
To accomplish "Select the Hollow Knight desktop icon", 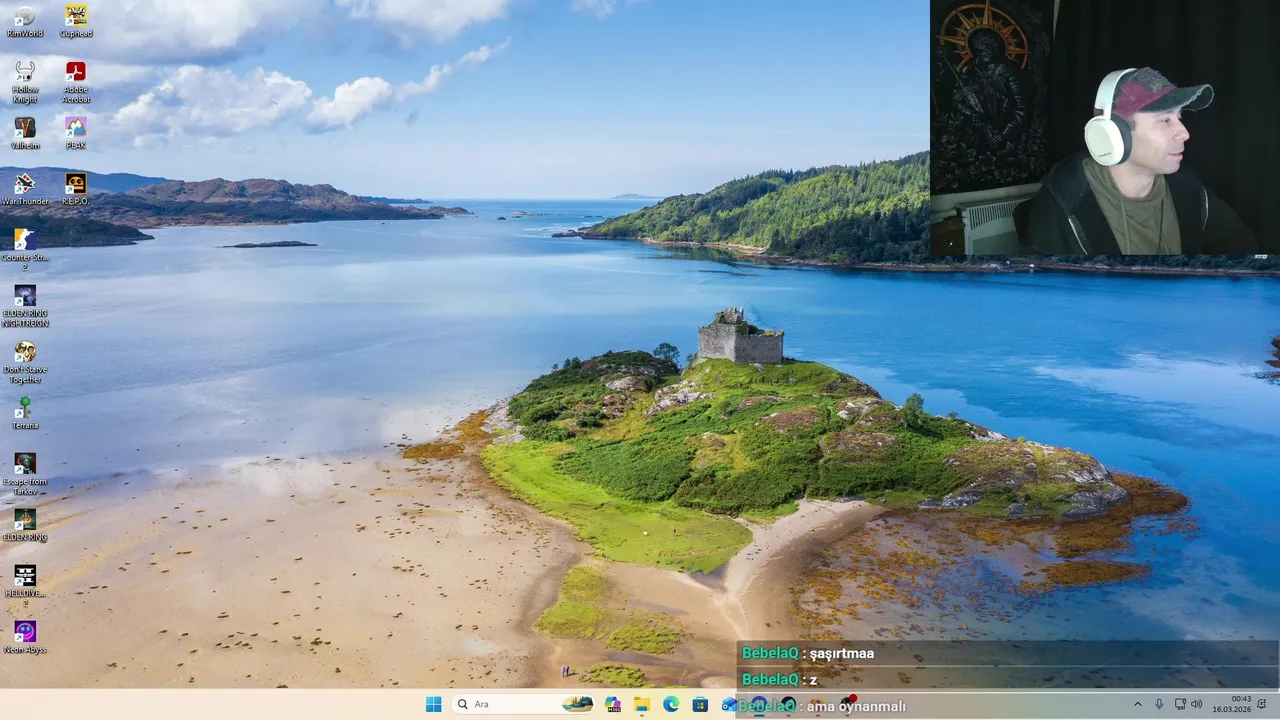I will 25,82.
